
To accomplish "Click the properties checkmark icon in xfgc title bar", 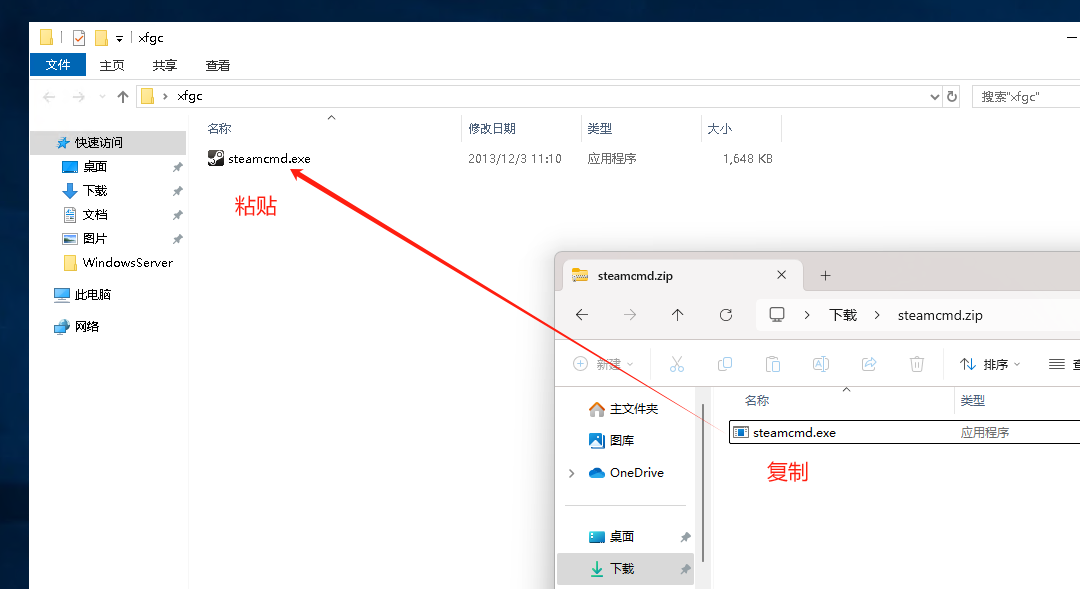I will (x=79, y=38).
